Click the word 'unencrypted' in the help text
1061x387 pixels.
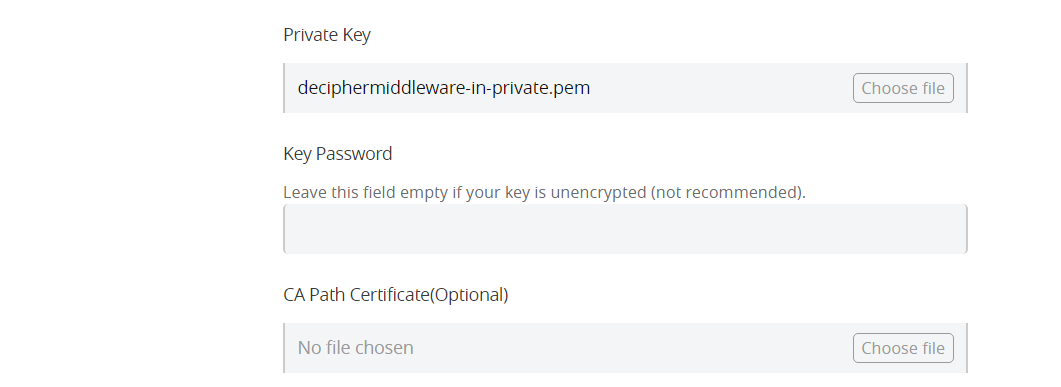[x=598, y=192]
